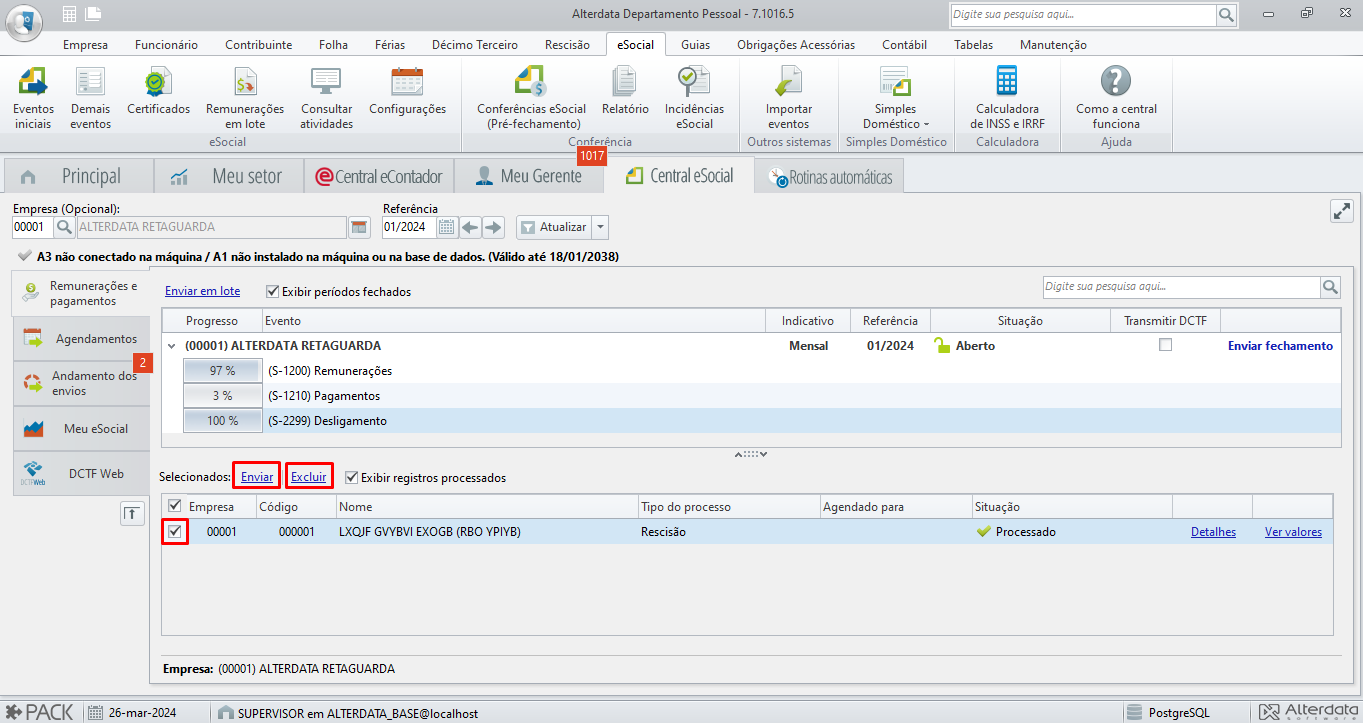
Task: Open eSocial Configurações
Action: [x=407, y=90]
